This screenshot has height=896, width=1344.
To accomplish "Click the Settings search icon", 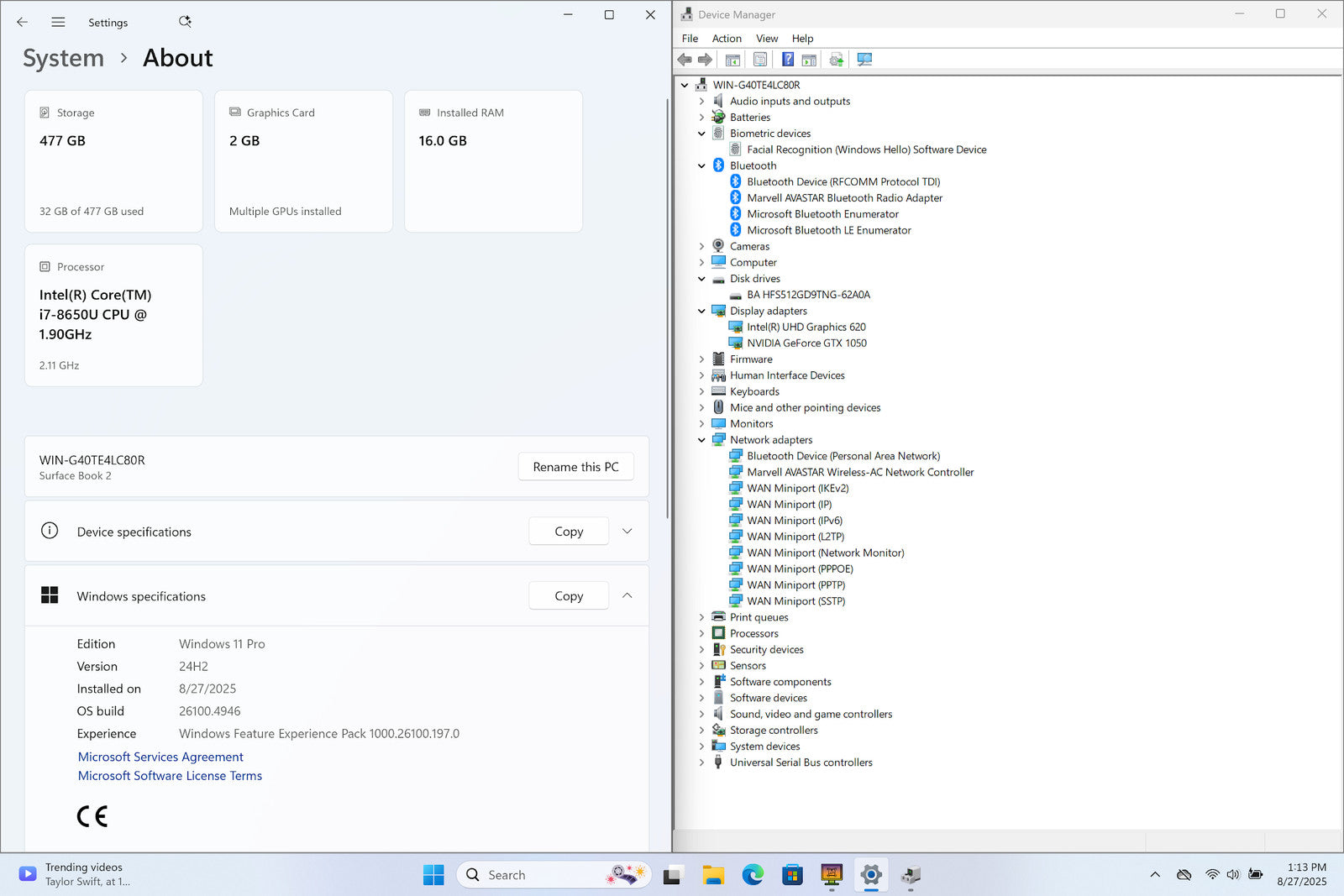I will click(x=185, y=22).
